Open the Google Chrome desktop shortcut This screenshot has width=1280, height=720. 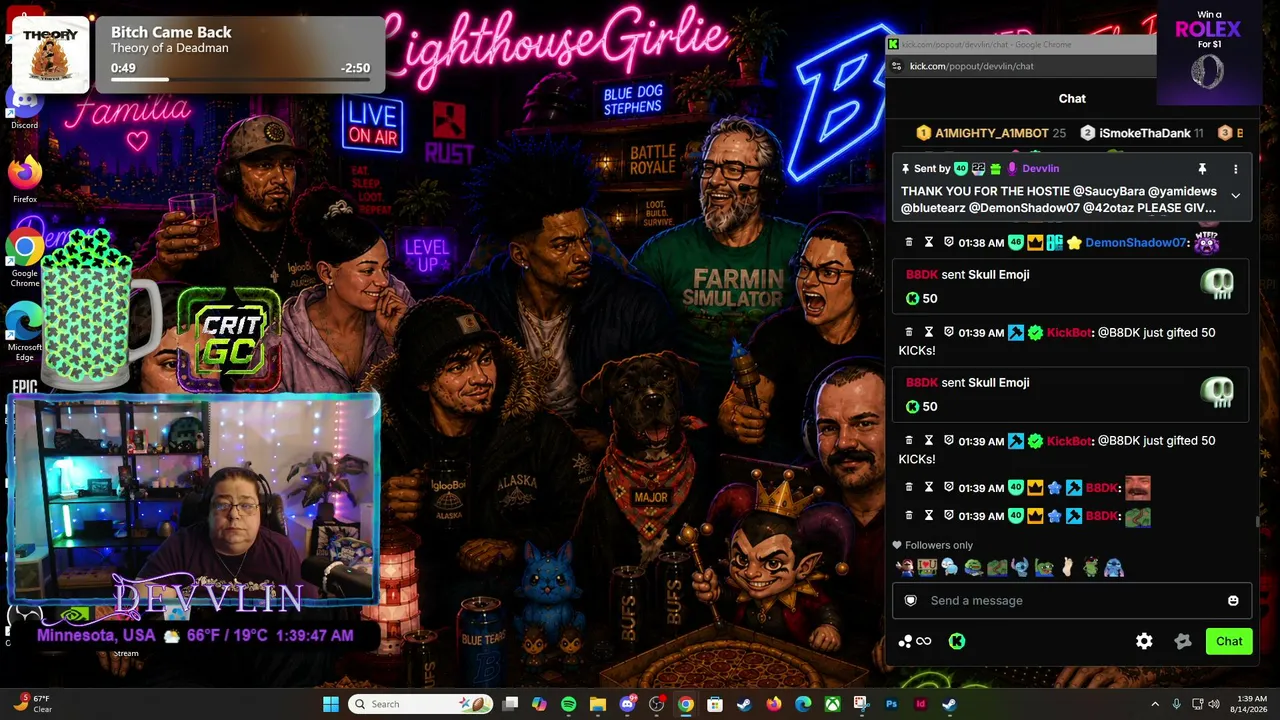coord(24,258)
